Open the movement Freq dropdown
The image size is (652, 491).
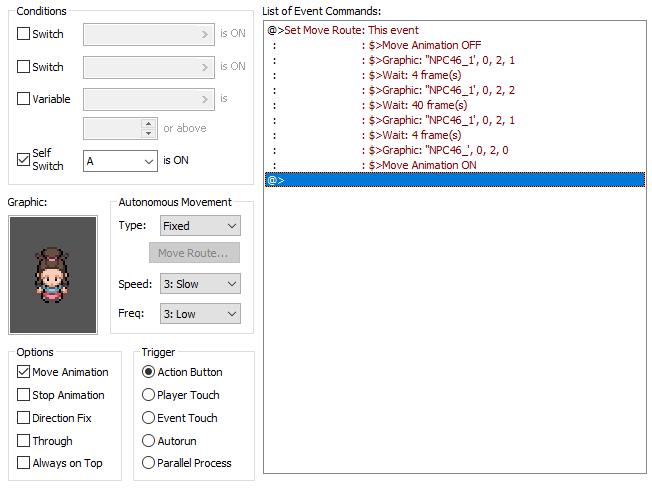click(x=200, y=314)
